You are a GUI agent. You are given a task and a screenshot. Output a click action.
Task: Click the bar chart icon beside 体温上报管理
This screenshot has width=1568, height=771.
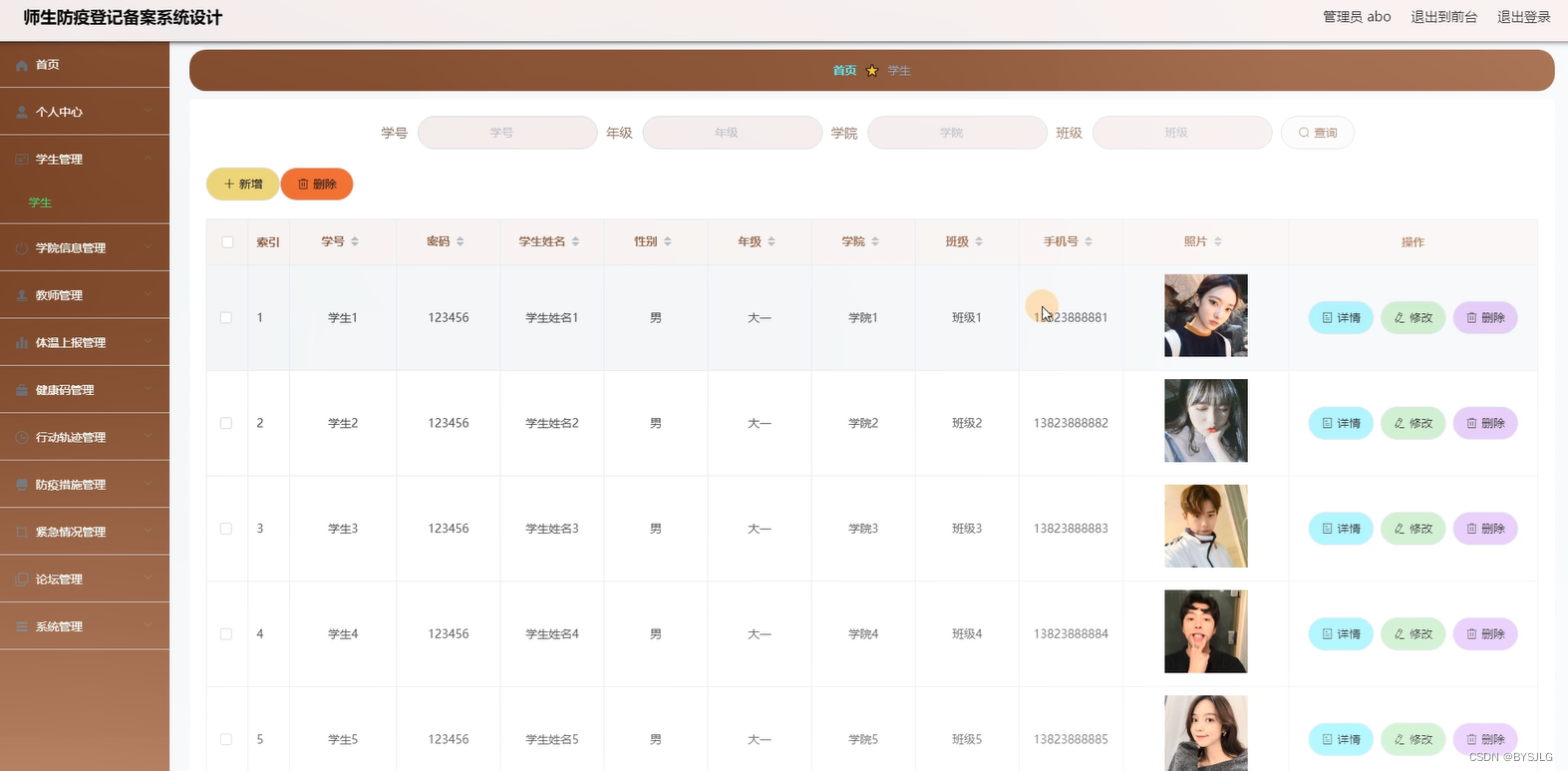click(x=22, y=343)
